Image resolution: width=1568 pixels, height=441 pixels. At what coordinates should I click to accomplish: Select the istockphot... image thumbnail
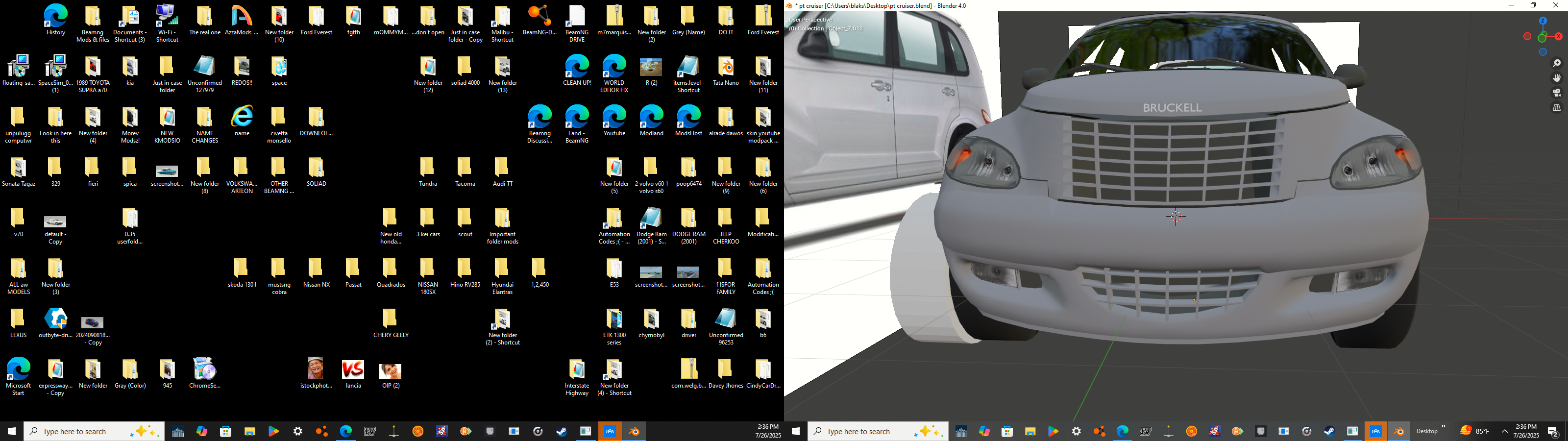click(315, 373)
